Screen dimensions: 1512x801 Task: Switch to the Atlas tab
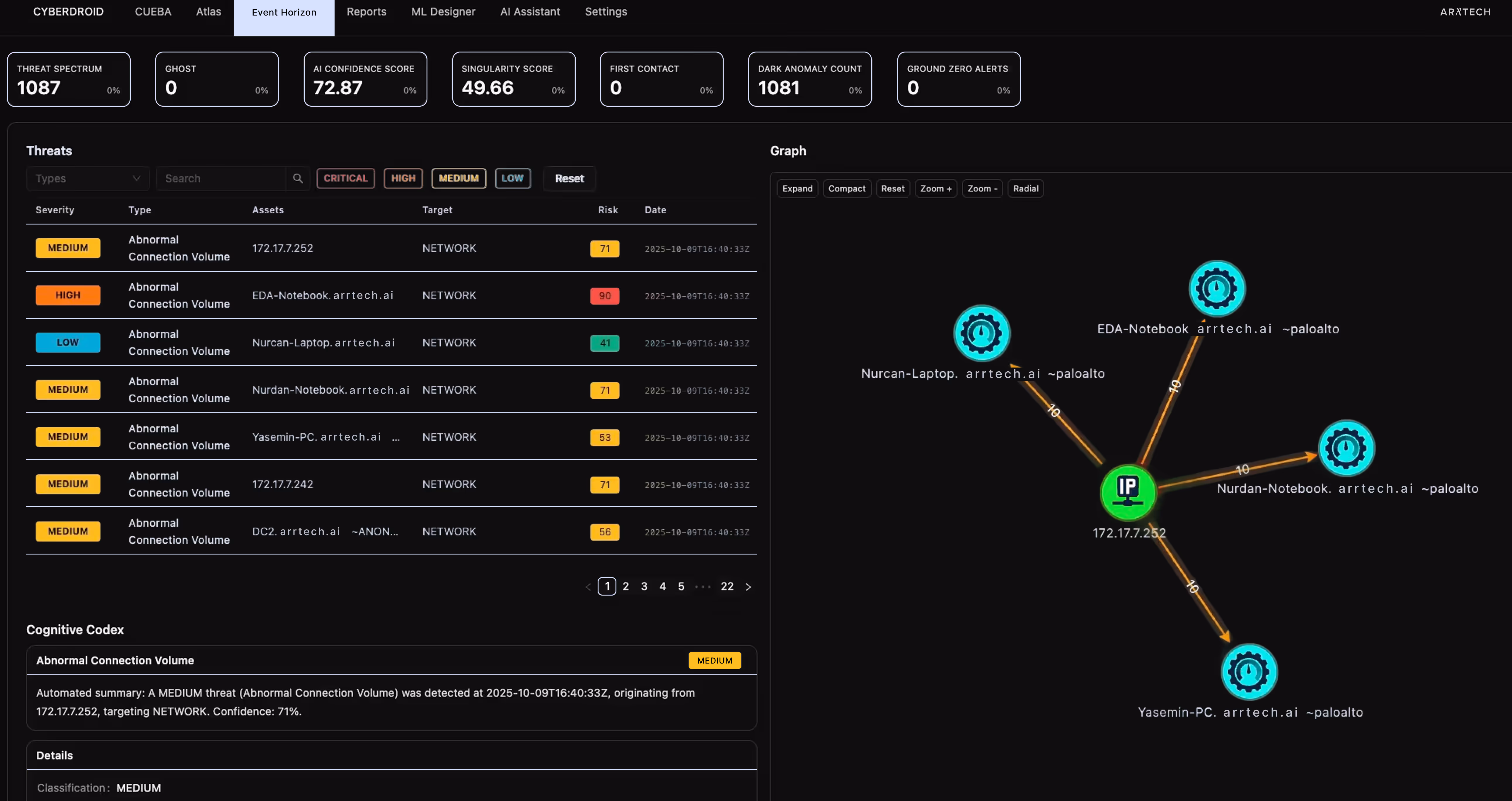click(x=208, y=12)
